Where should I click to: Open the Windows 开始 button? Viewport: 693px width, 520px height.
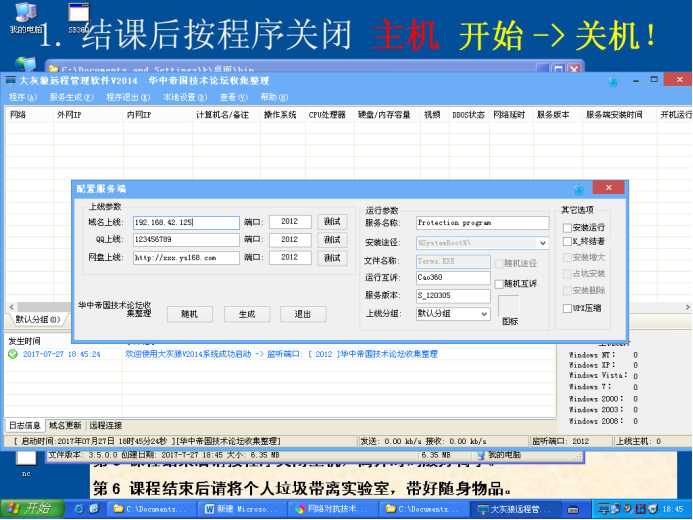(x=32, y=509)
